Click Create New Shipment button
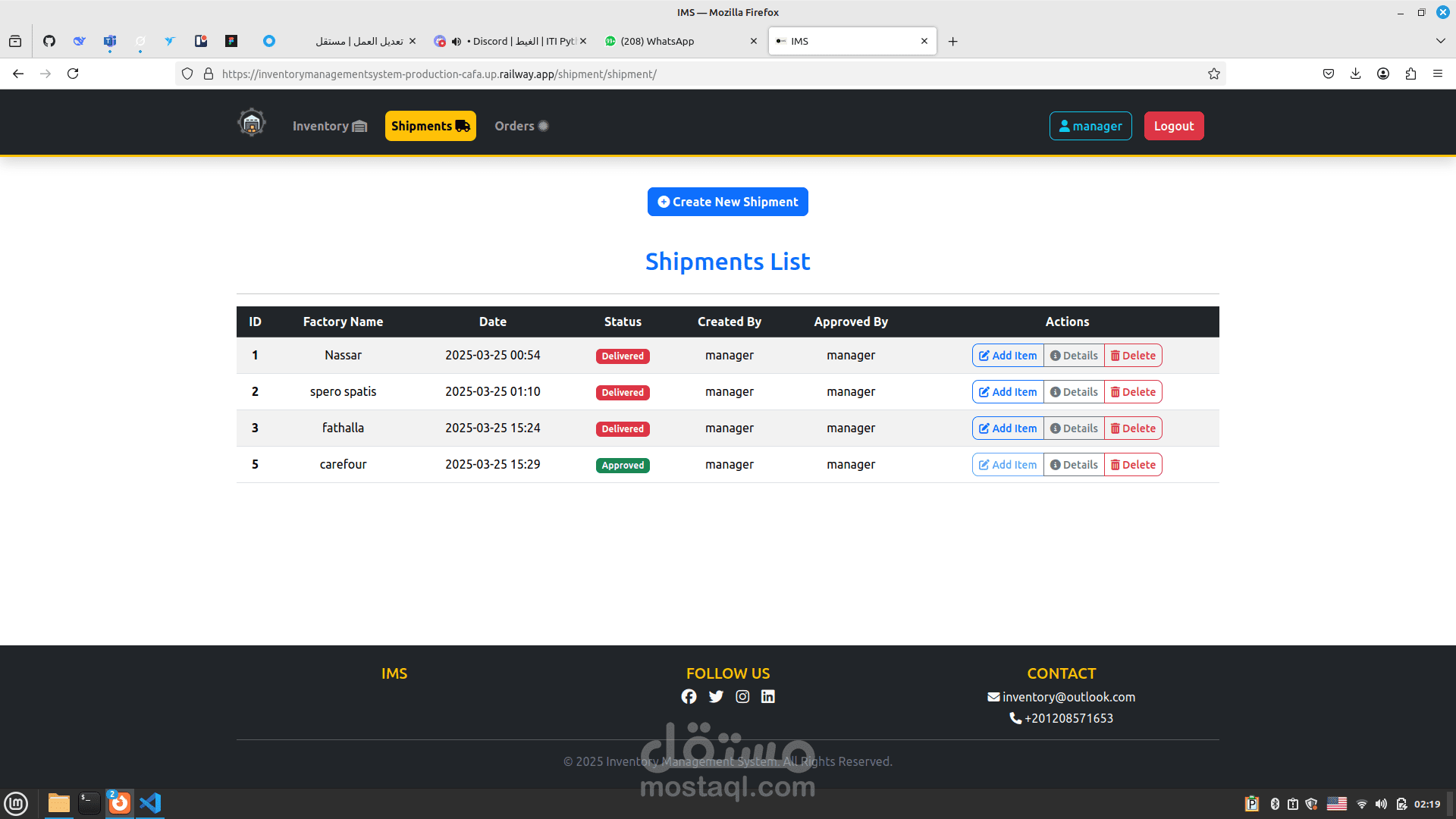 click(x=727, y=202)
